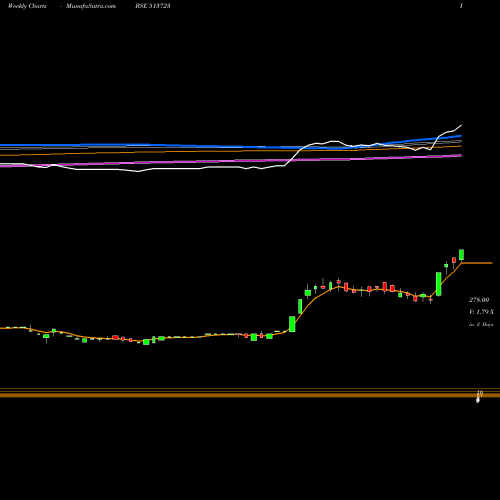Click the 'Weekly Charts' title text
This screenshot has width=500, height=500.
(27, 6)
